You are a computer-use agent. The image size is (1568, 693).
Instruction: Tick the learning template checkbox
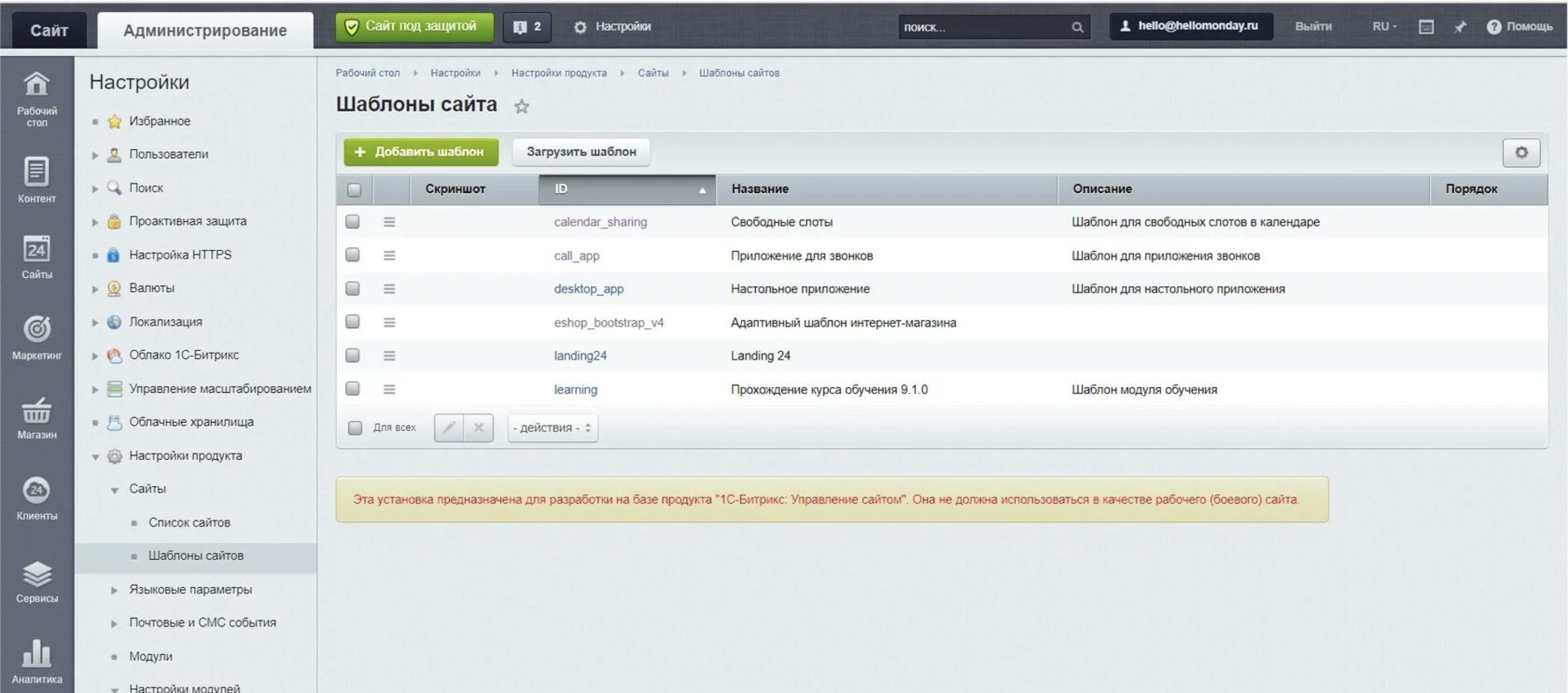tap(353, 388)
